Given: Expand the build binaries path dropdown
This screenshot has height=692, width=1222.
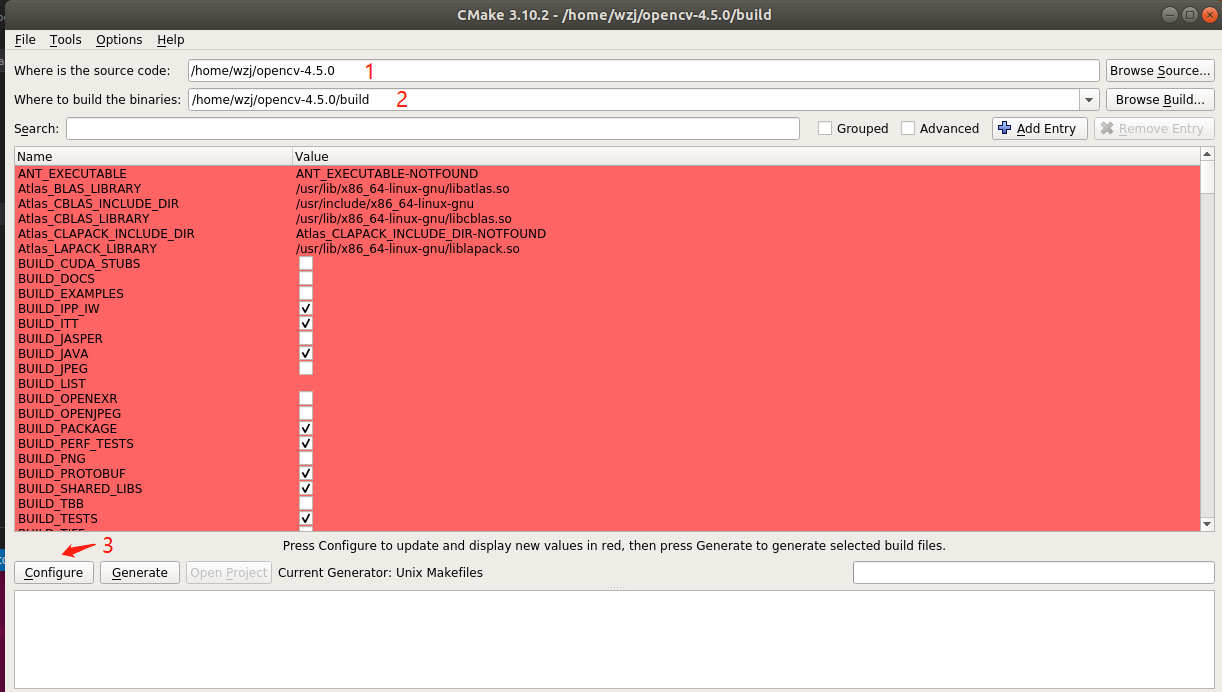Looking at the screenshot, I should pyautogui.click(x=1089, y=100).
